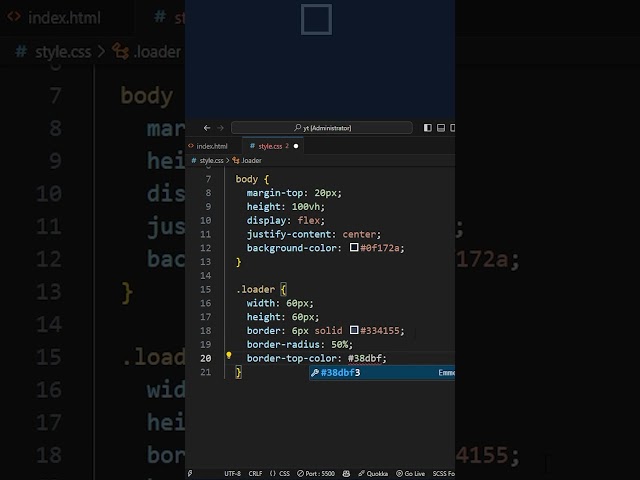Click the 'border-top-color' property text
This screenshot has height=480, width=640.
[x=291, y=358]
